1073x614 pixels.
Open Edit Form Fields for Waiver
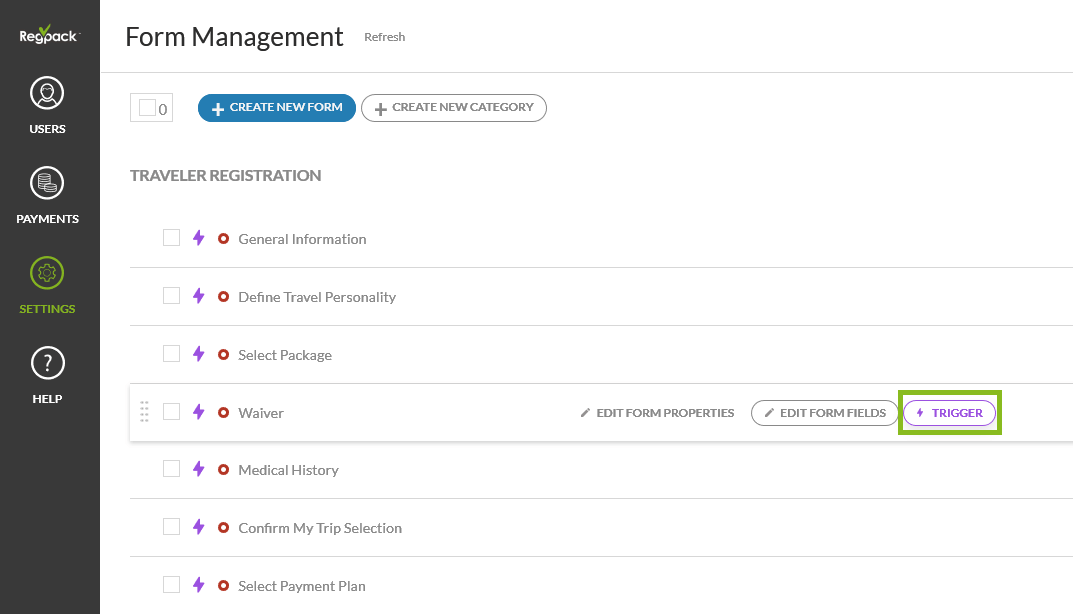tap(824, 413)
